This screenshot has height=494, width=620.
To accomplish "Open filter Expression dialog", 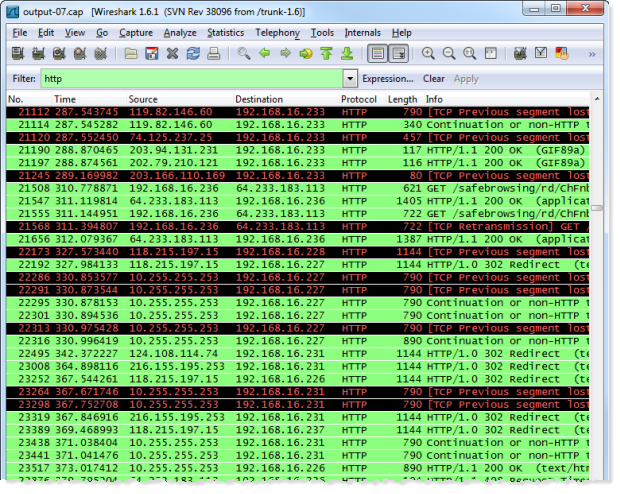I will point(388,79).
